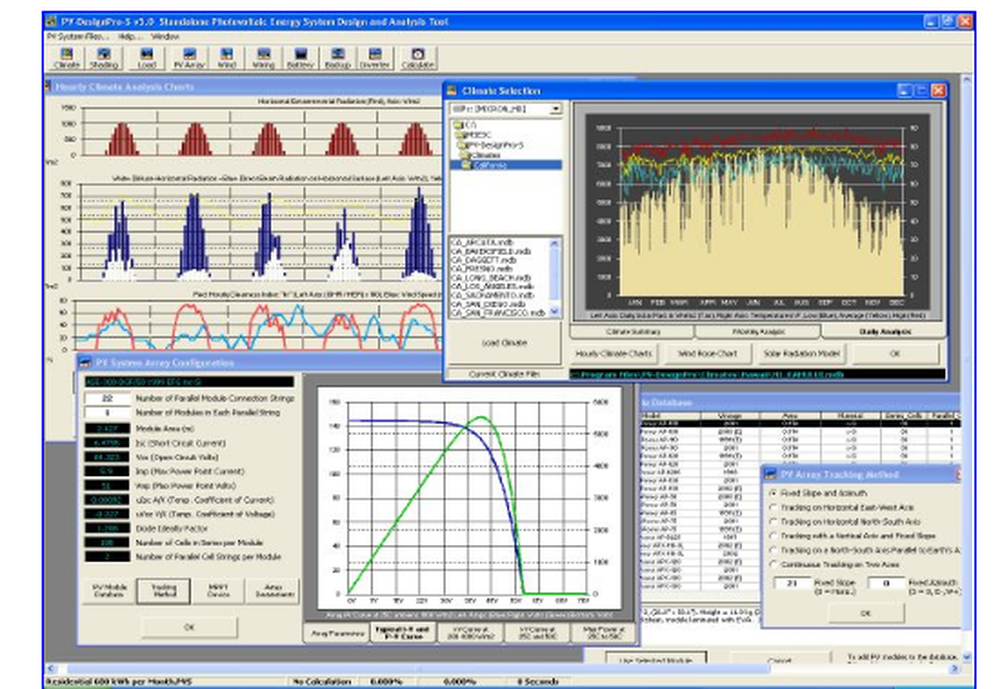Edit the Fixed Slope value field
Viewport: 1000px width, 689px height.
tap(791, 583)
